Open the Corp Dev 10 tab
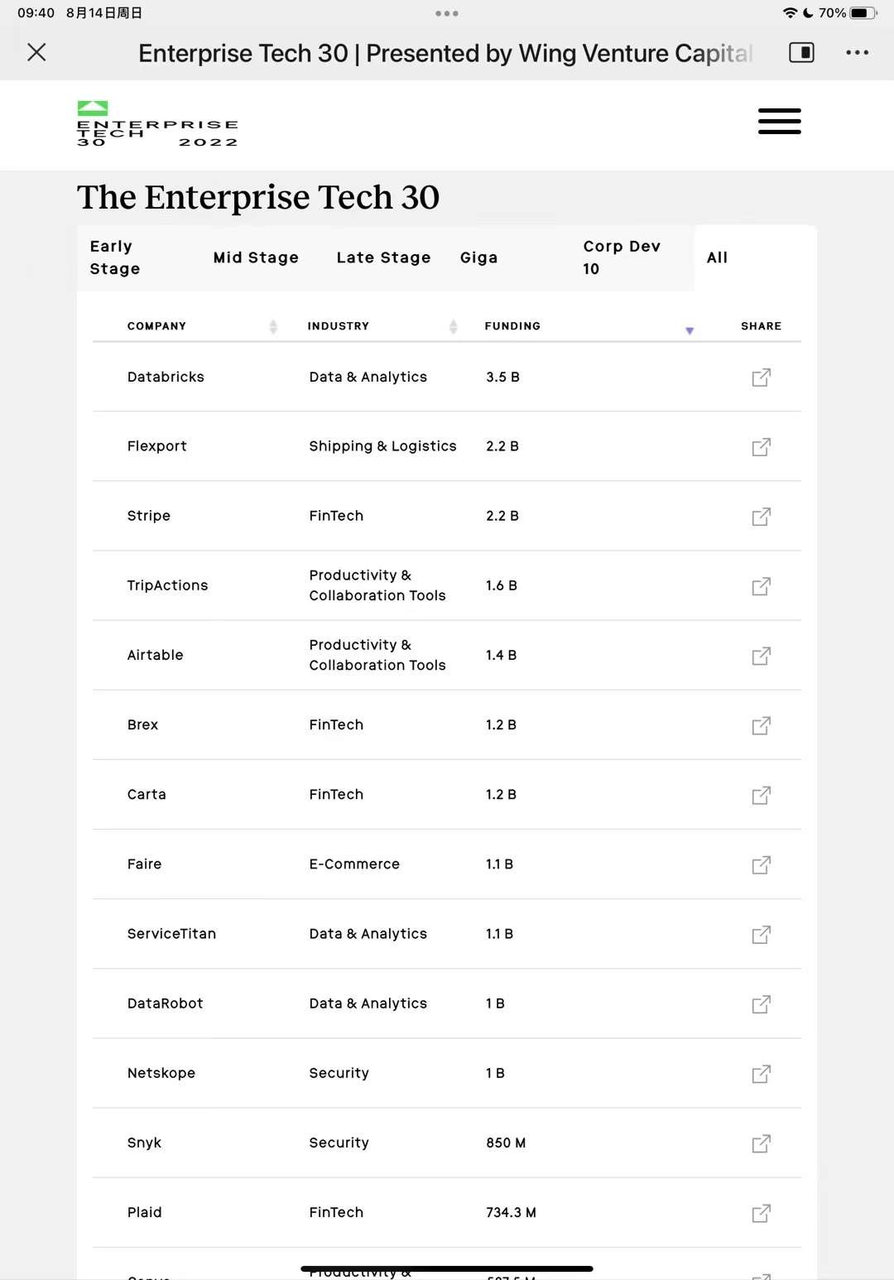894x1280 pixels. (621, 257)
